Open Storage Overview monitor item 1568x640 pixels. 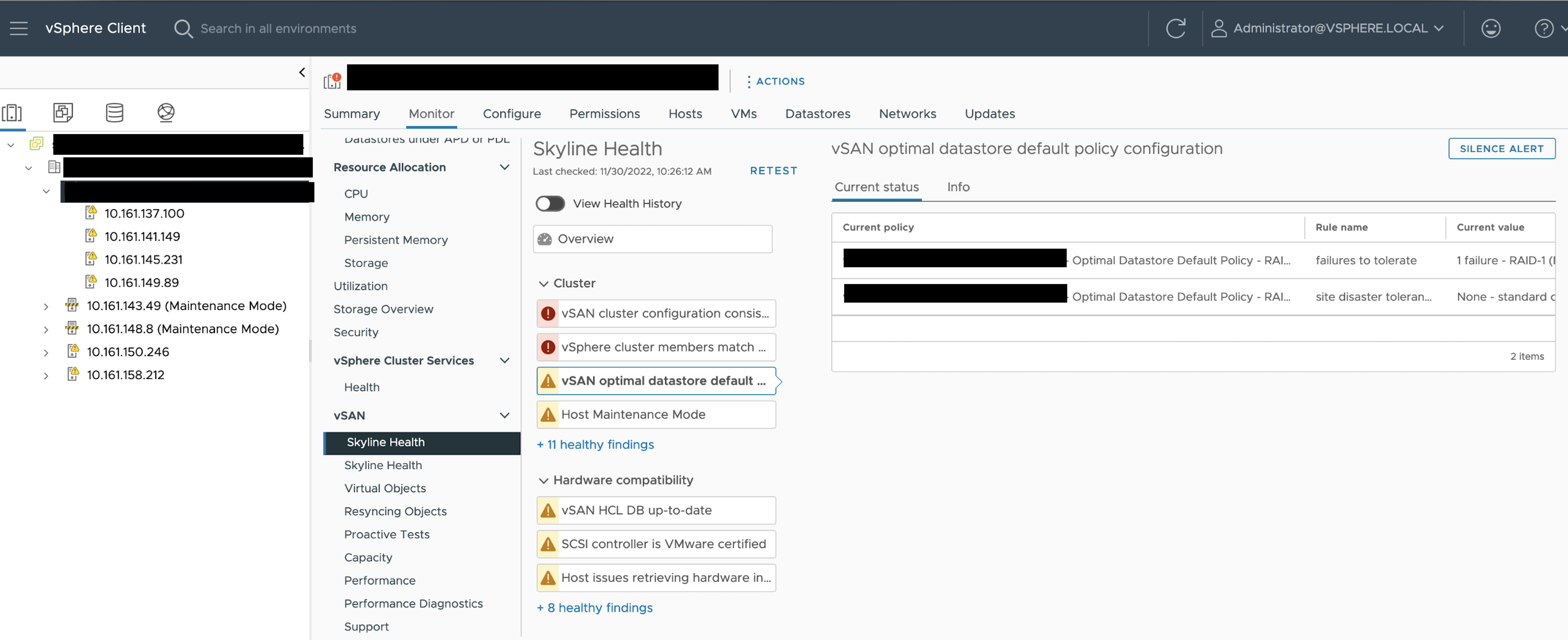[x=383, y=309]
